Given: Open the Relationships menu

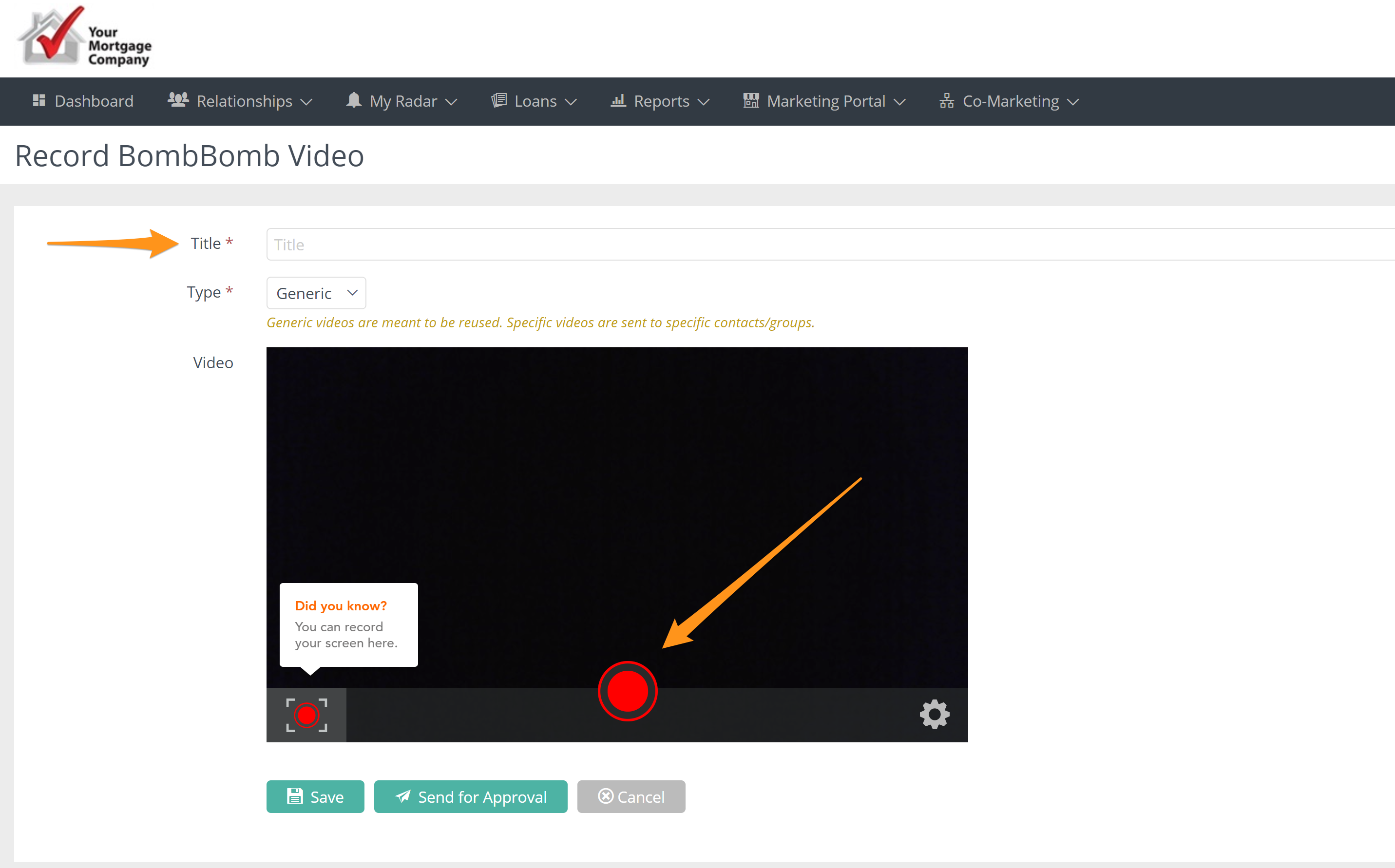Looking at the screenshot, I should click(240, 101).
